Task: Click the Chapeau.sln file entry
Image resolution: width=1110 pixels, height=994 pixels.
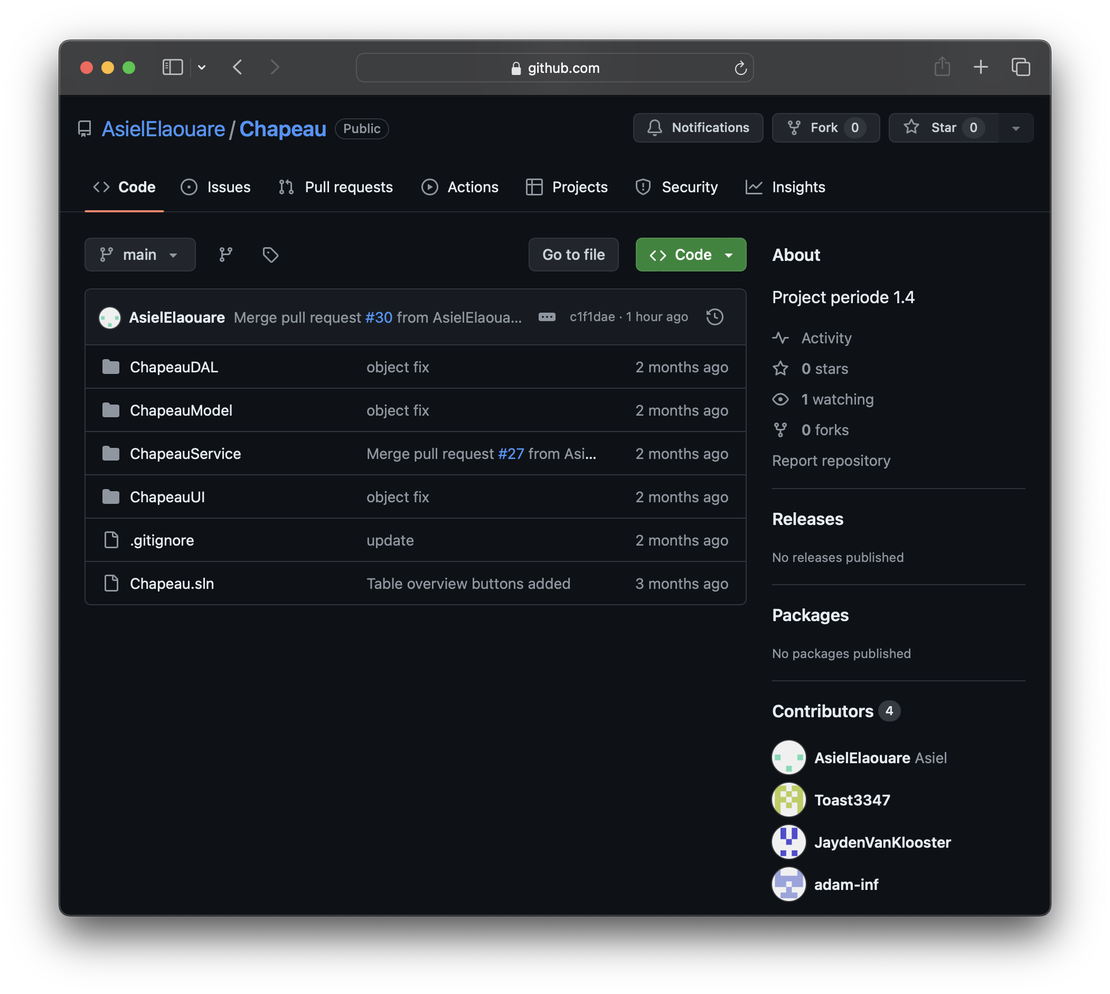Action: tap(171, 583)
